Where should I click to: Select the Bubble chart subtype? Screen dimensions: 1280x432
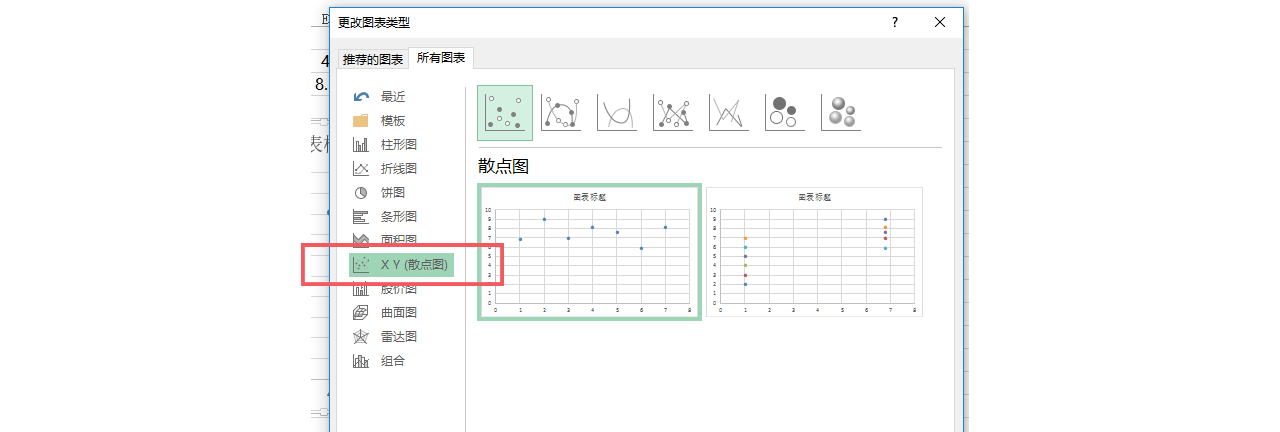click(785, 113)
